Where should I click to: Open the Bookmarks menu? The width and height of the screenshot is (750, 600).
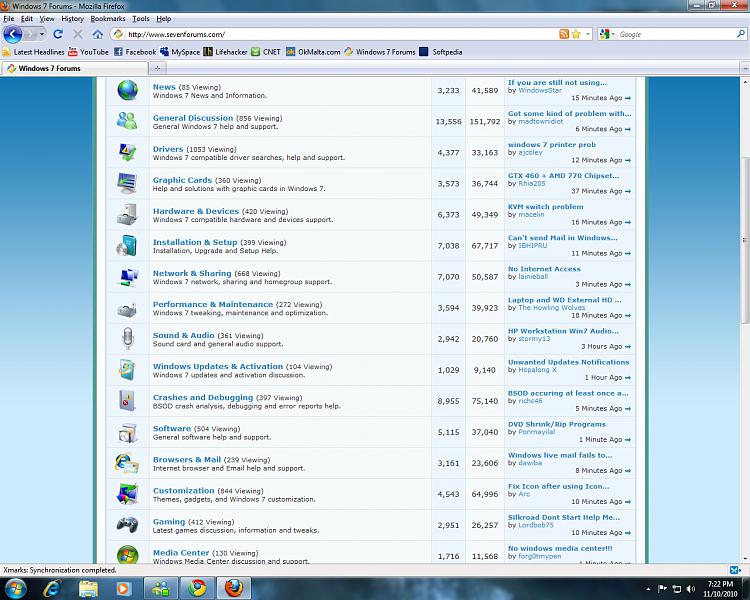(x=108, y=19)
